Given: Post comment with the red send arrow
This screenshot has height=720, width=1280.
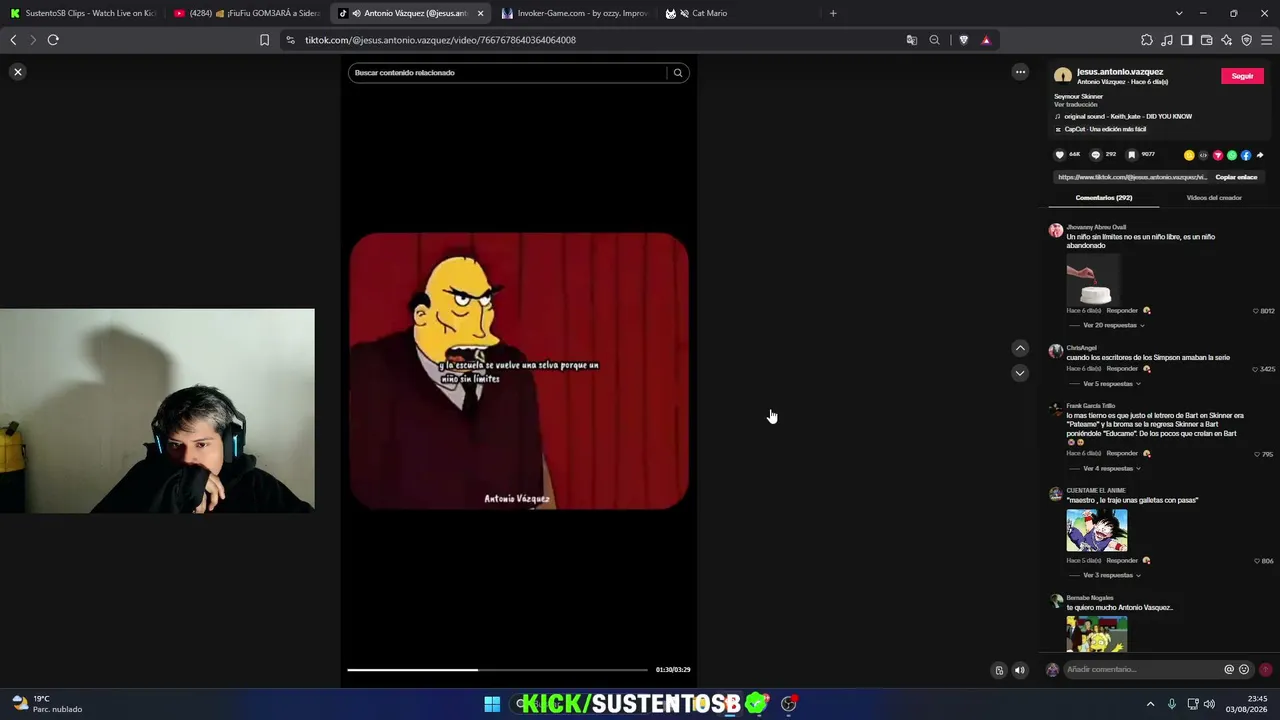Looking at the screenshot, I should [1265, 670].
